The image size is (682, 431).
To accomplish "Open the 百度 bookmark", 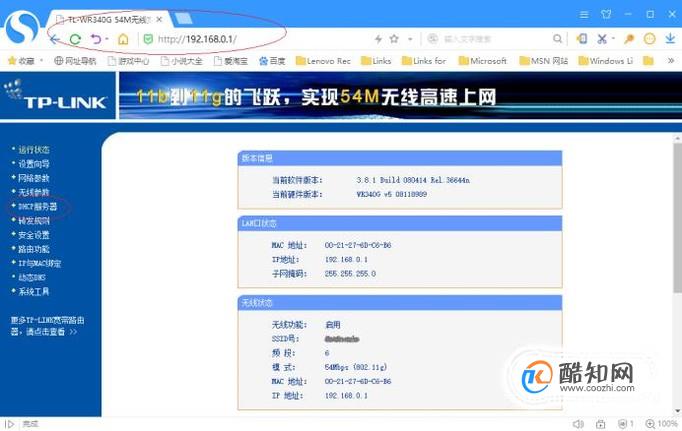I will (x=272, y=61).
